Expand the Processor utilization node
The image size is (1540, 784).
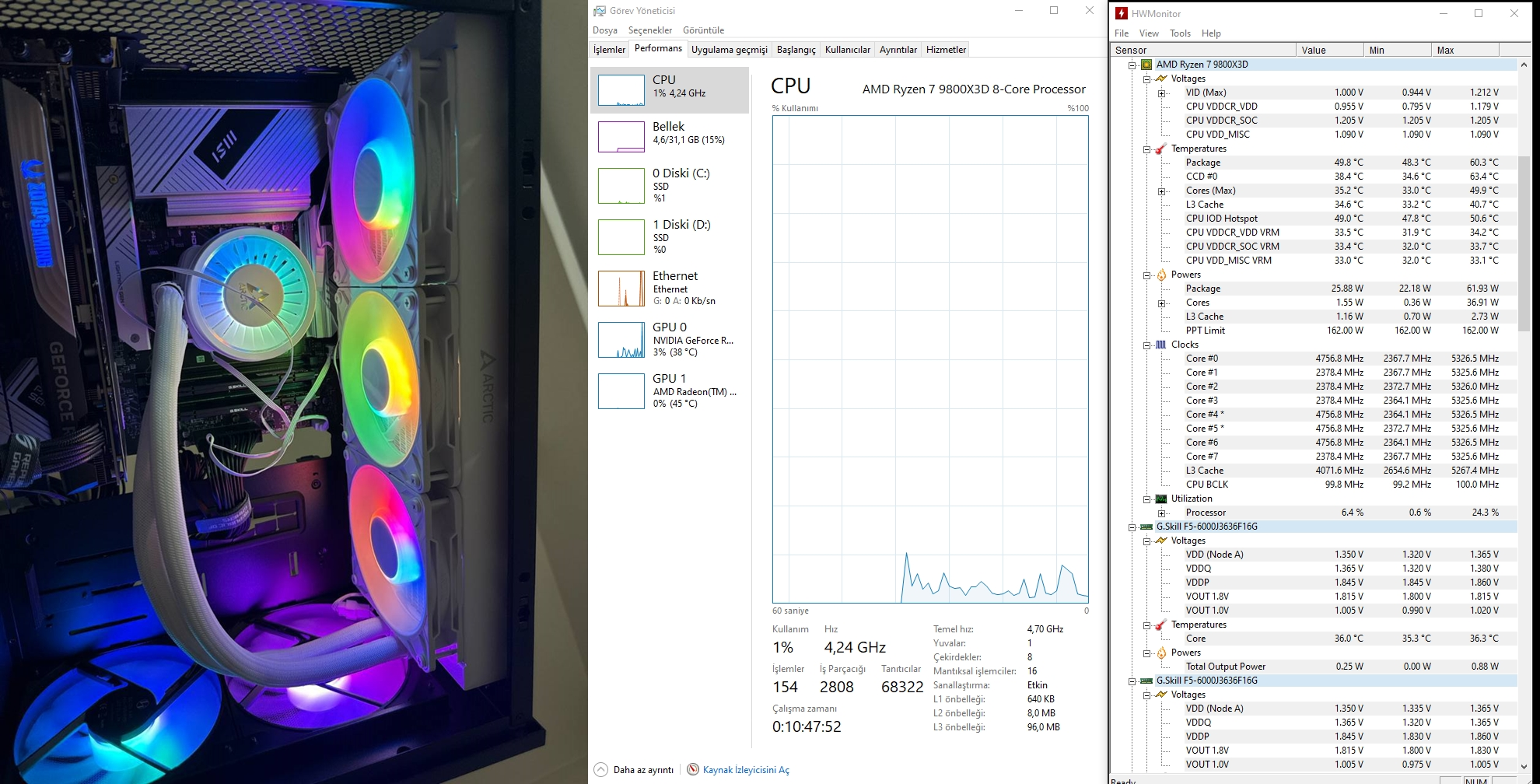pos(1162,513)
